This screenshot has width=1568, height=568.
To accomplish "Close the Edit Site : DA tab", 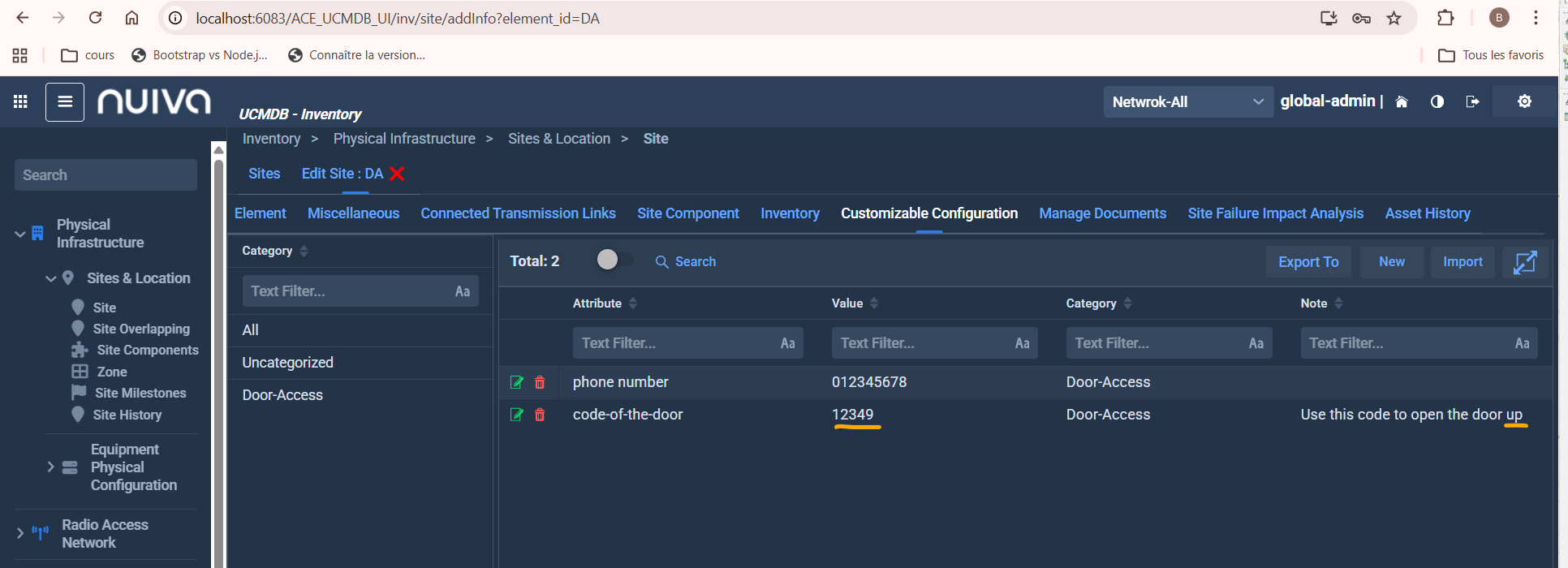I will coord(397,174).
